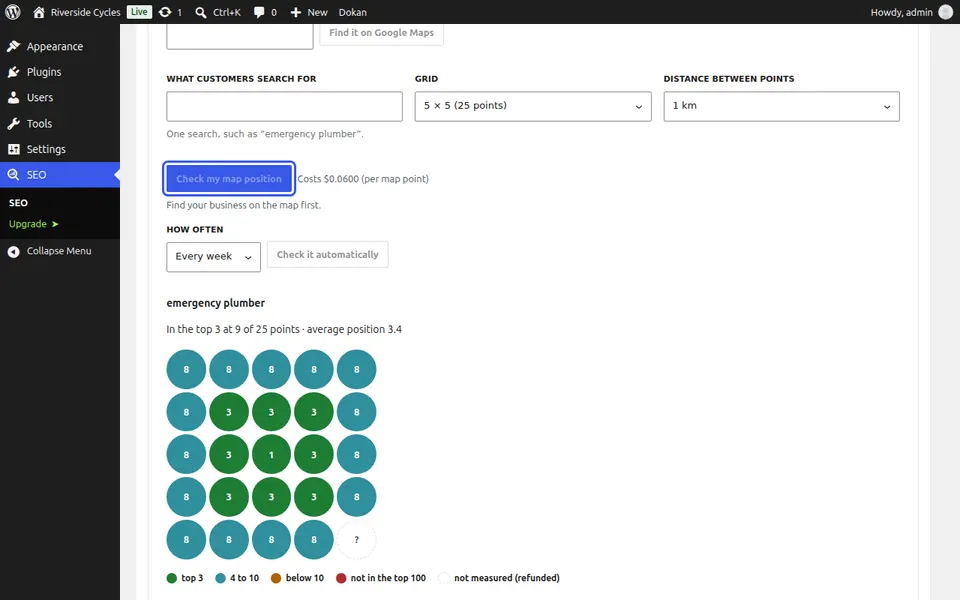This screenshot has width=960, height=600.
Task: Expand the Every week frequency dropdown
Action: tap(213, 257)
